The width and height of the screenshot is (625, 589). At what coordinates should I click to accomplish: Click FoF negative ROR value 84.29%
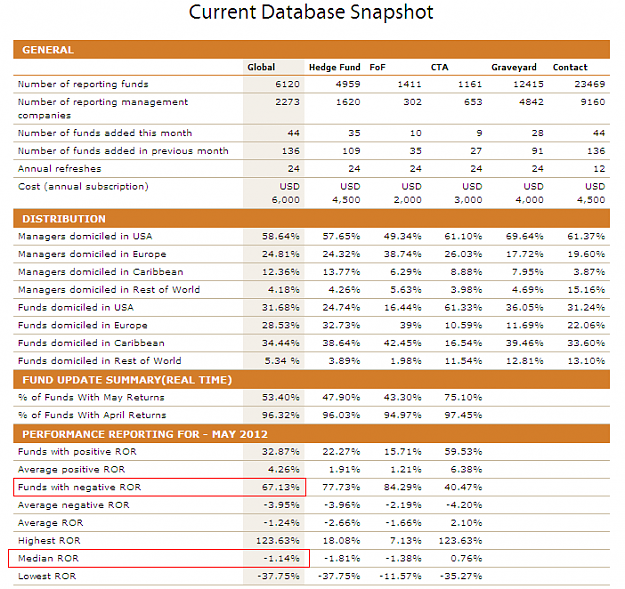(x=403, y=487)
